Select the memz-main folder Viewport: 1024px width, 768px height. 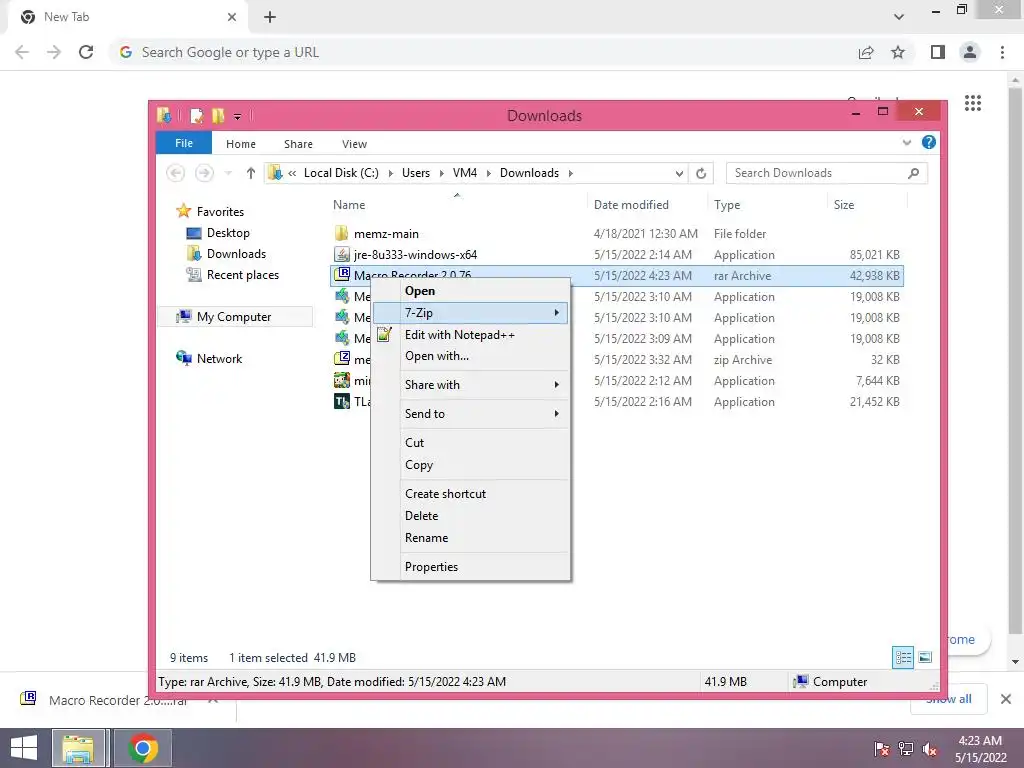tap(386, 234)
